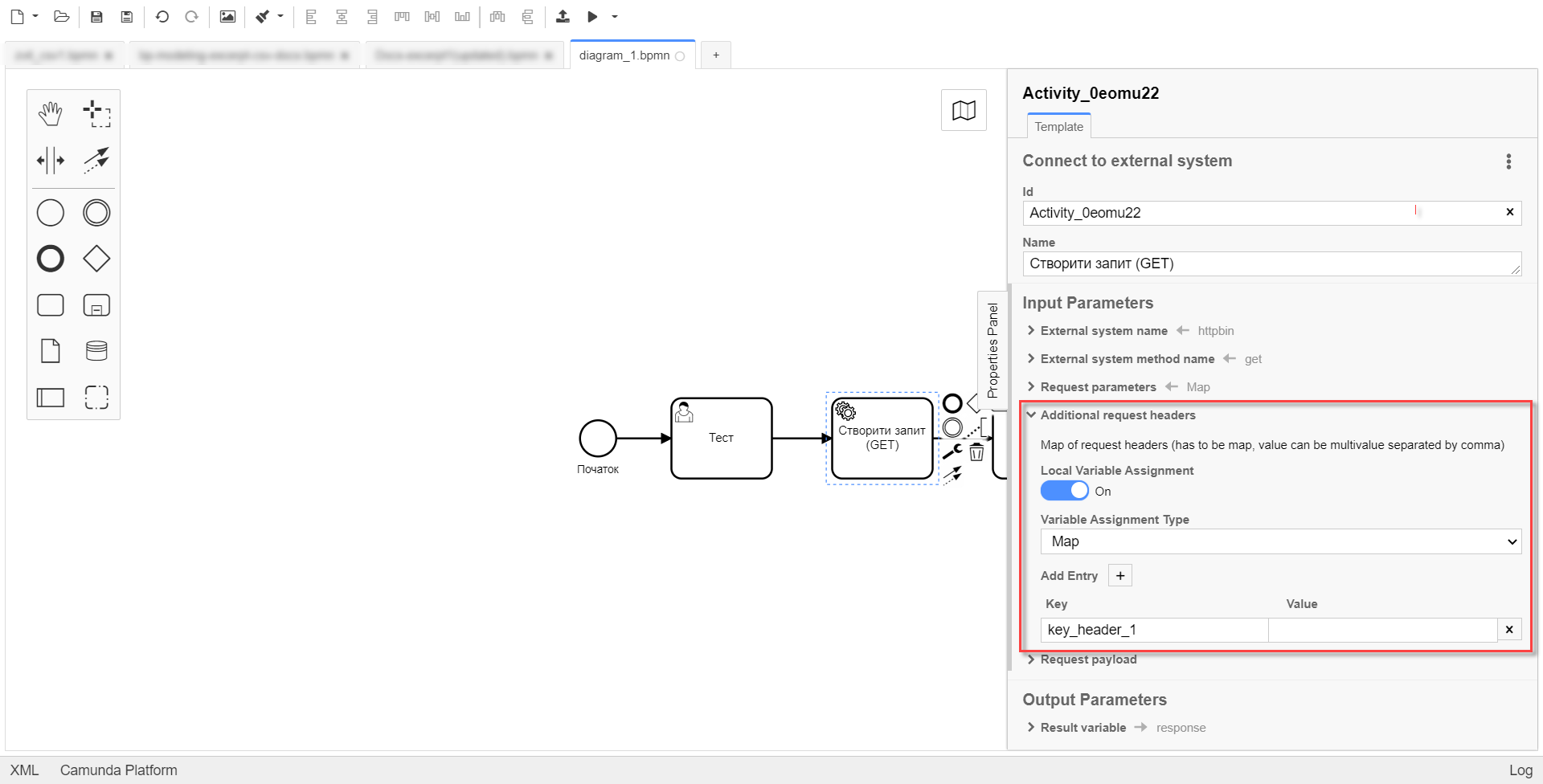1543x784 pixels.
Task: Open the run options dropdown arrow
Action: pos(615,16)
